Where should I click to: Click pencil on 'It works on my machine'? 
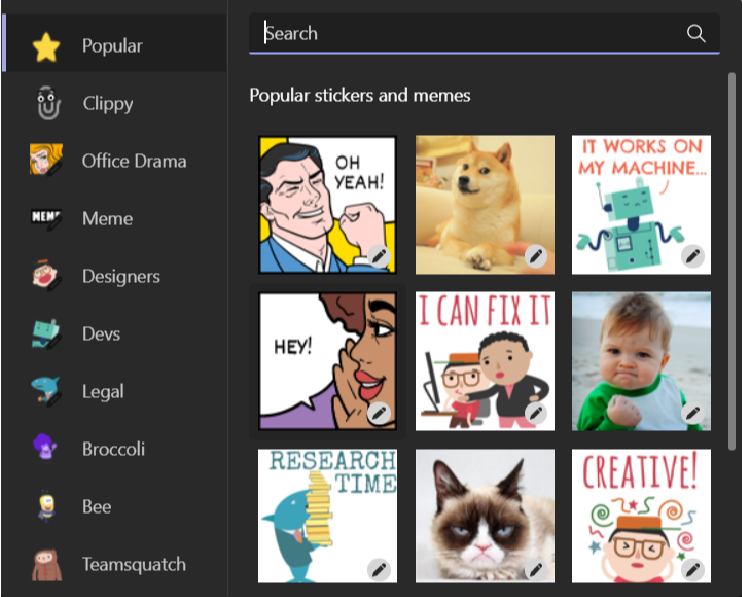(693, 256)
